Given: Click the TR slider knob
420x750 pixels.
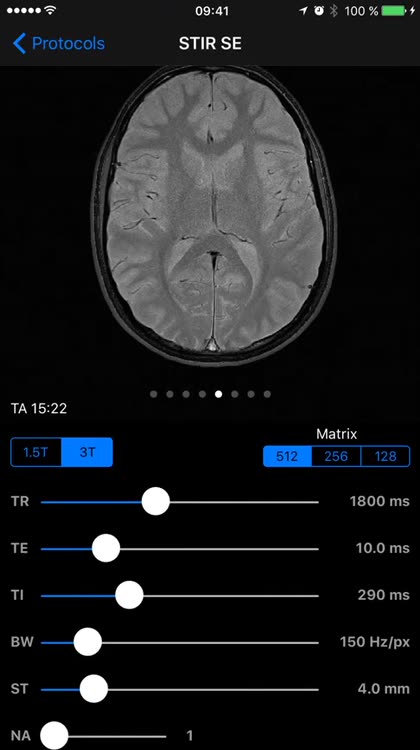Looking at the screenshot, I should (x=156, y=502).
